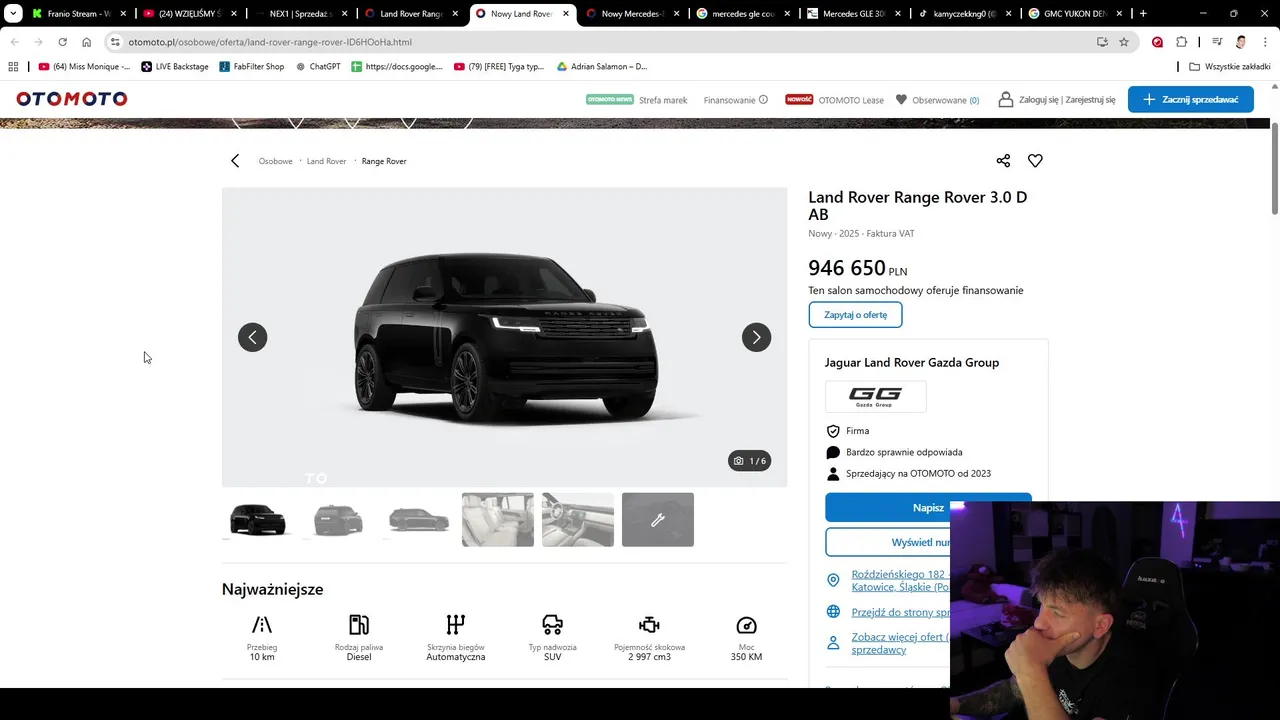Image resolution: width=1280 pixels, height=720 pixels.
Task: Select first thumbnail, black front view
Action: point(258,520)
